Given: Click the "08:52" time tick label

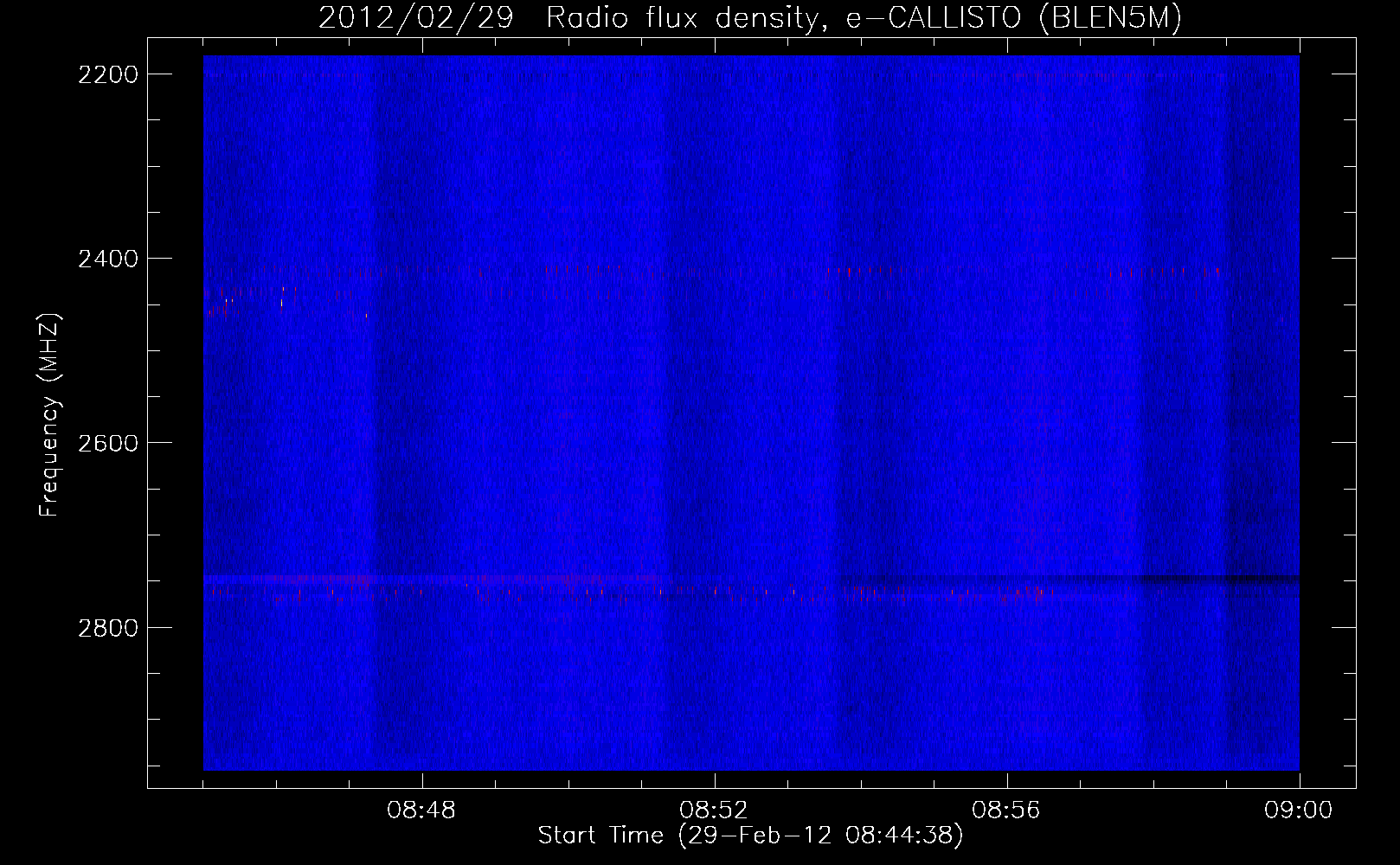Looking at the screenshot, I should [x=714, y=811].
